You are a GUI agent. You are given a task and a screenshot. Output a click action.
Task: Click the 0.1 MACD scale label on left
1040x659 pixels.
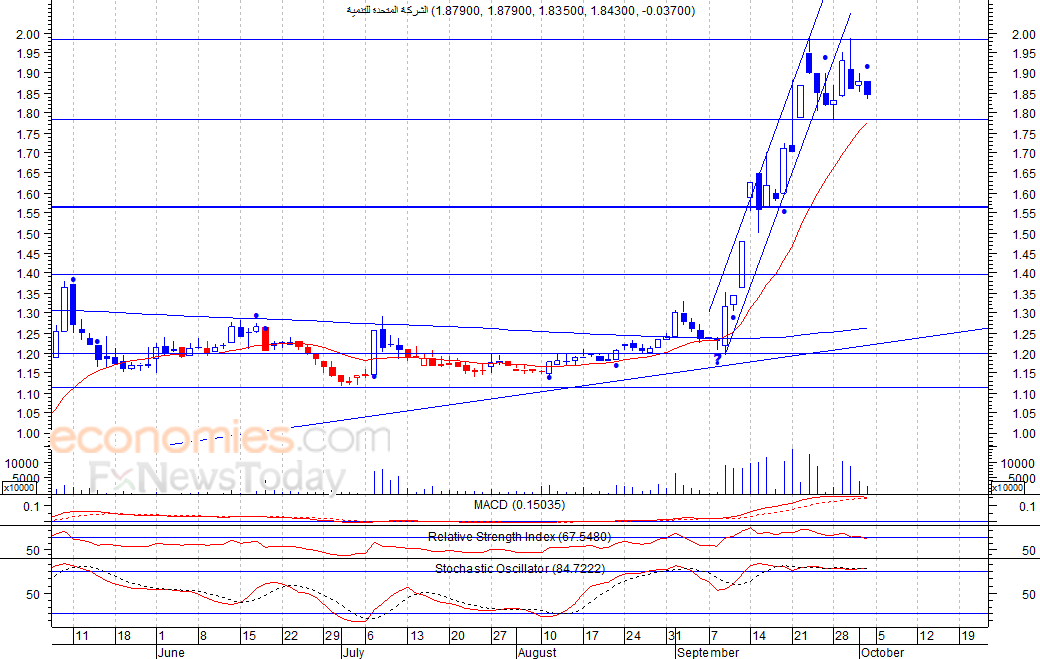[x=32, y=507]
